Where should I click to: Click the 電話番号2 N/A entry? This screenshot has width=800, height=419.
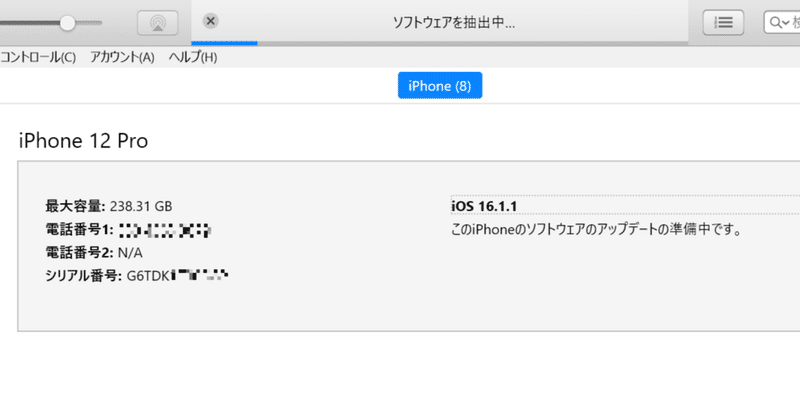point(94,253)
